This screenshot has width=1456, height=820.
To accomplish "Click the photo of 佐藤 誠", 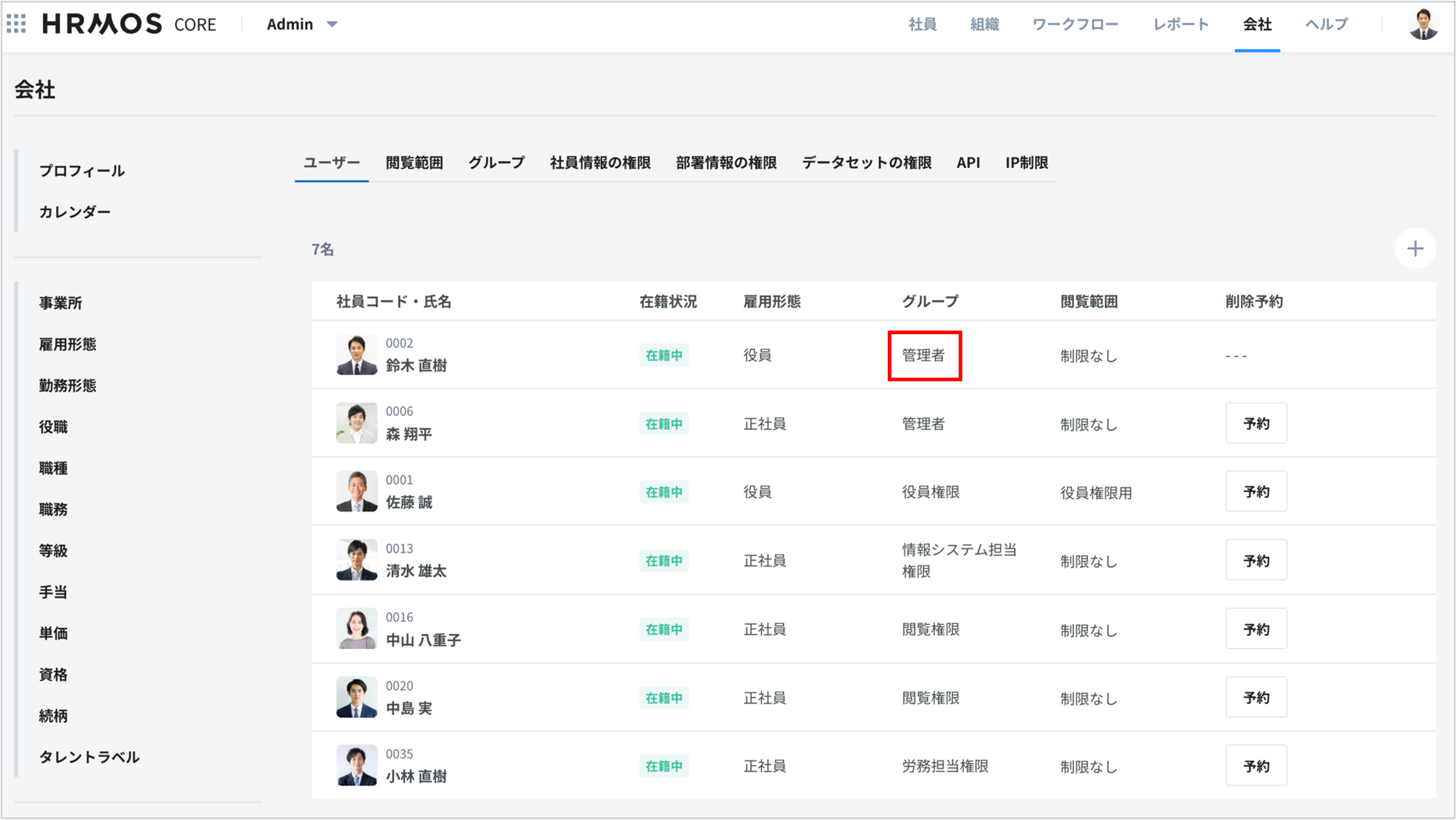I will [356, 491].
